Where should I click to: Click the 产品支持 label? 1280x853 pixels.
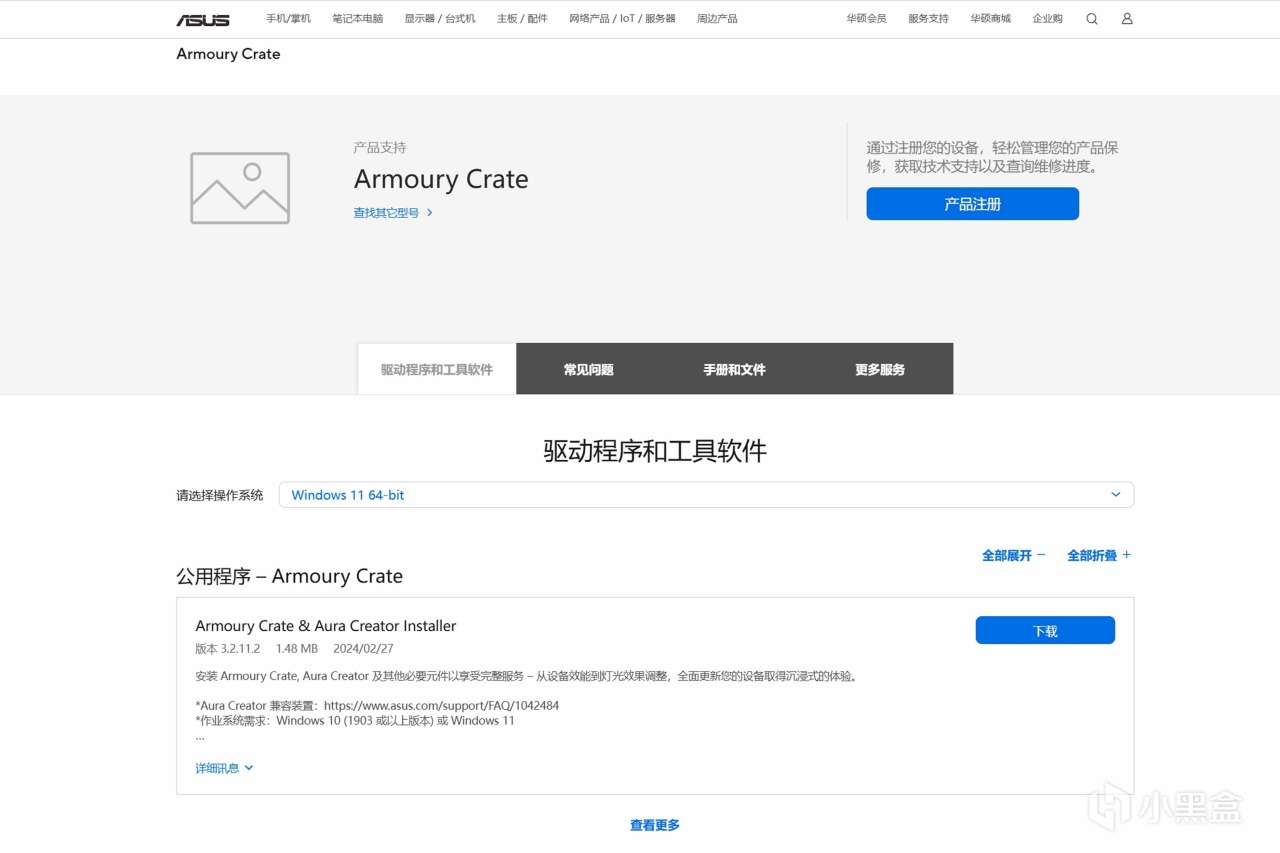[x=380, y=148]
